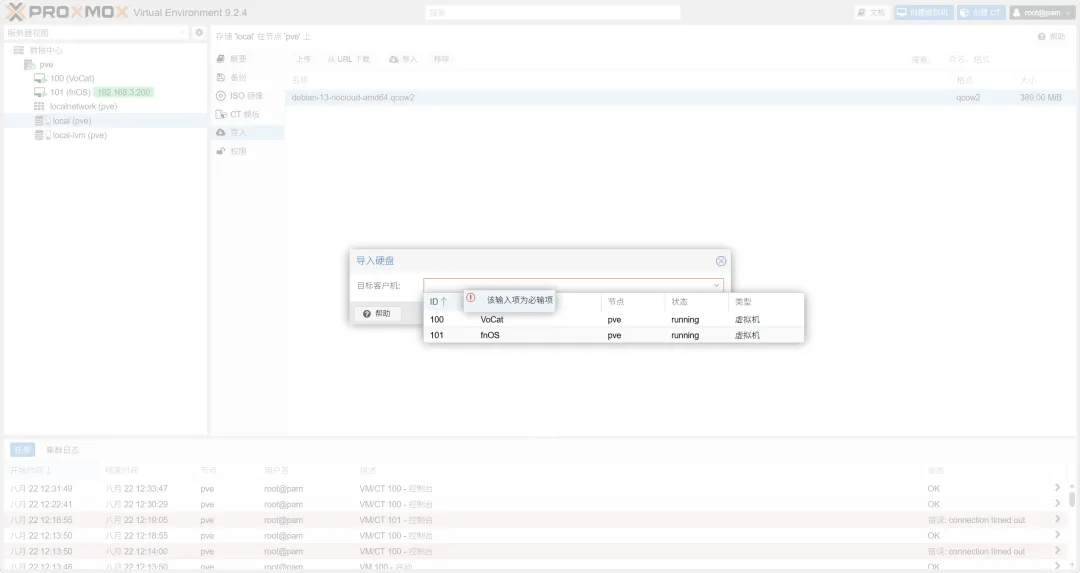
Task: Open the root@pam user menu
Action: pyautogui.click(x=1041, y=12)
